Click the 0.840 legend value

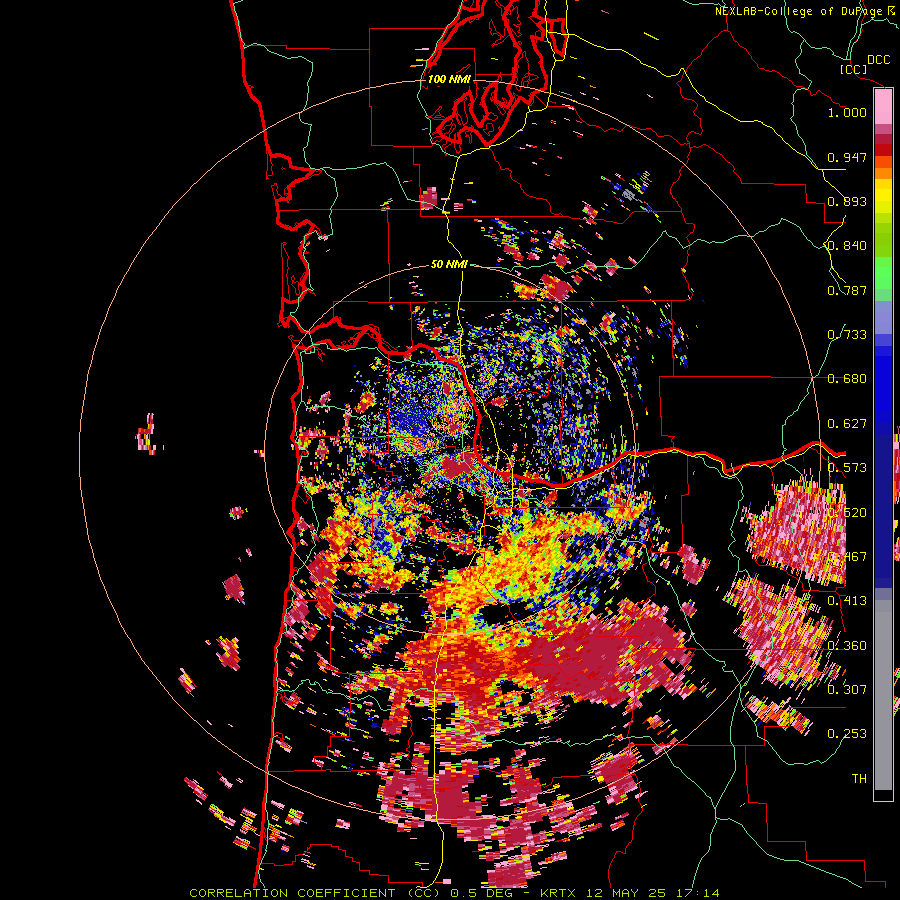847,246
